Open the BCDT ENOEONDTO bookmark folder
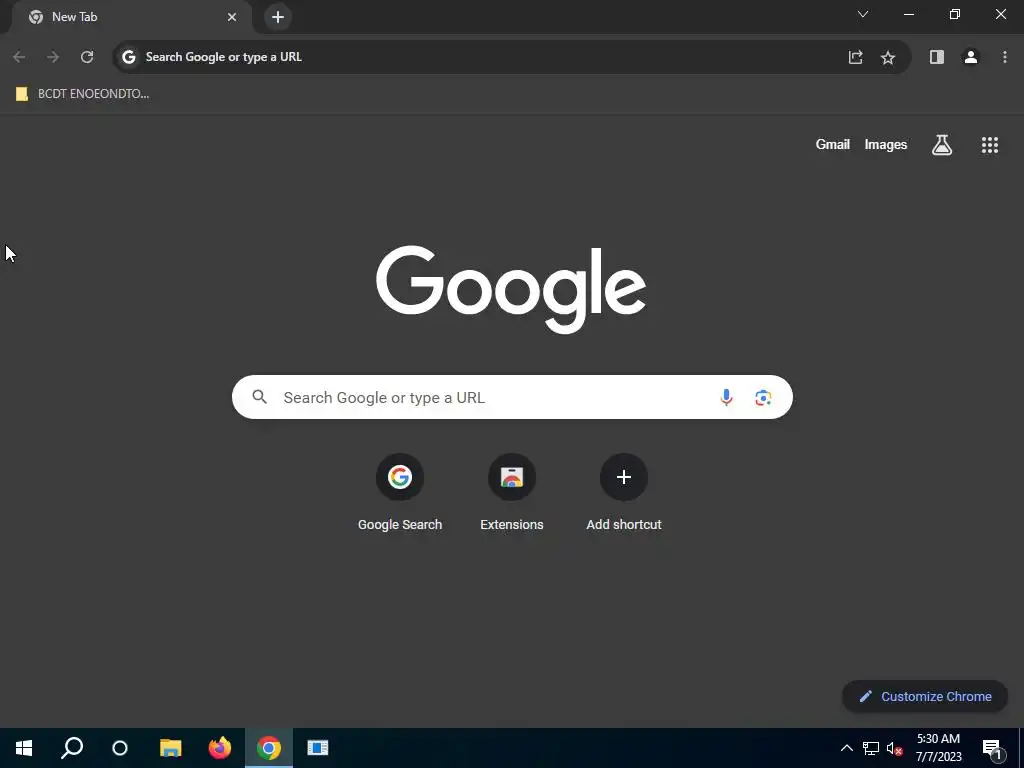 point(83,94)
